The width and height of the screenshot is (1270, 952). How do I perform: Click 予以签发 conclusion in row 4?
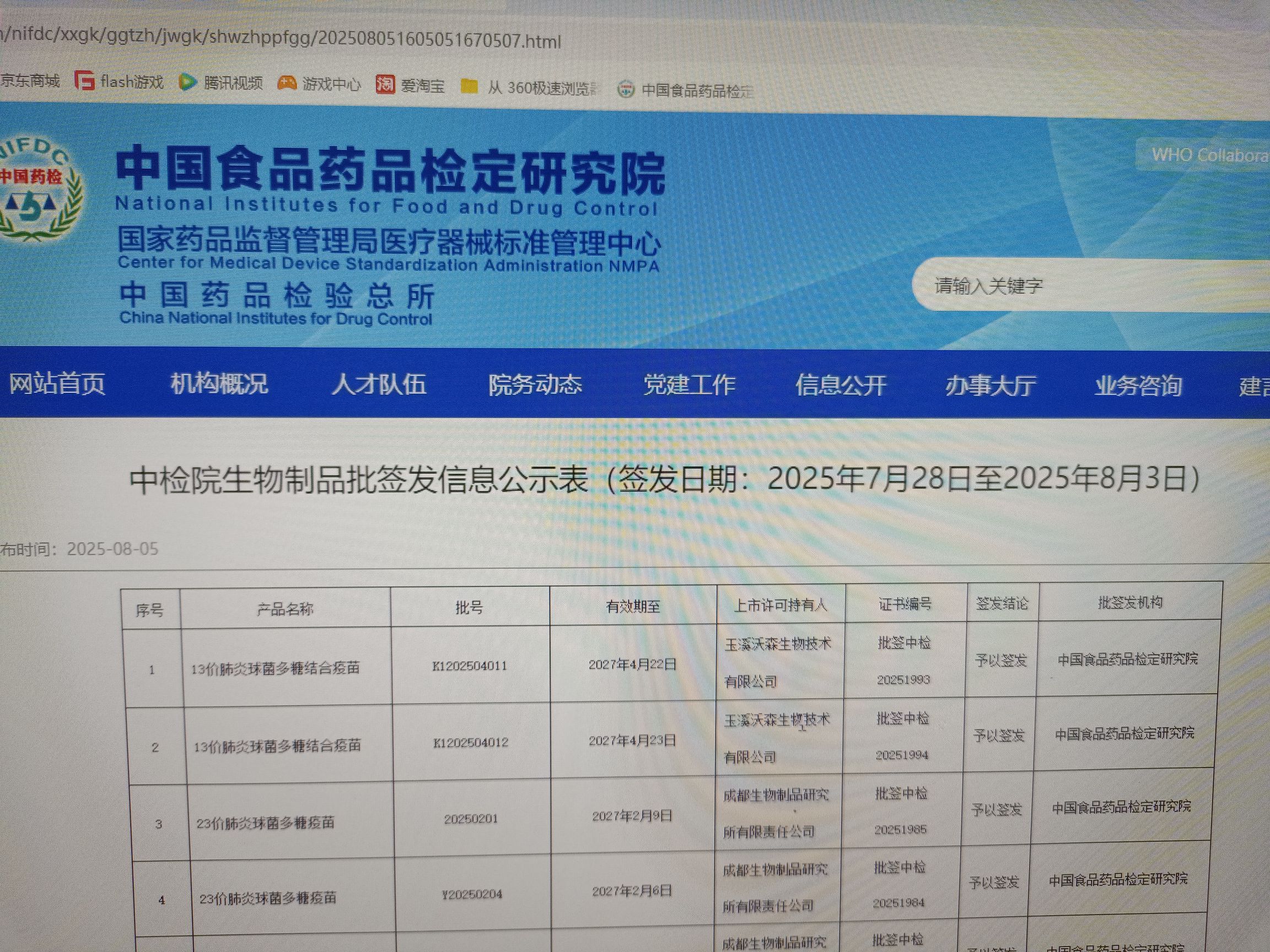(994, 881)
